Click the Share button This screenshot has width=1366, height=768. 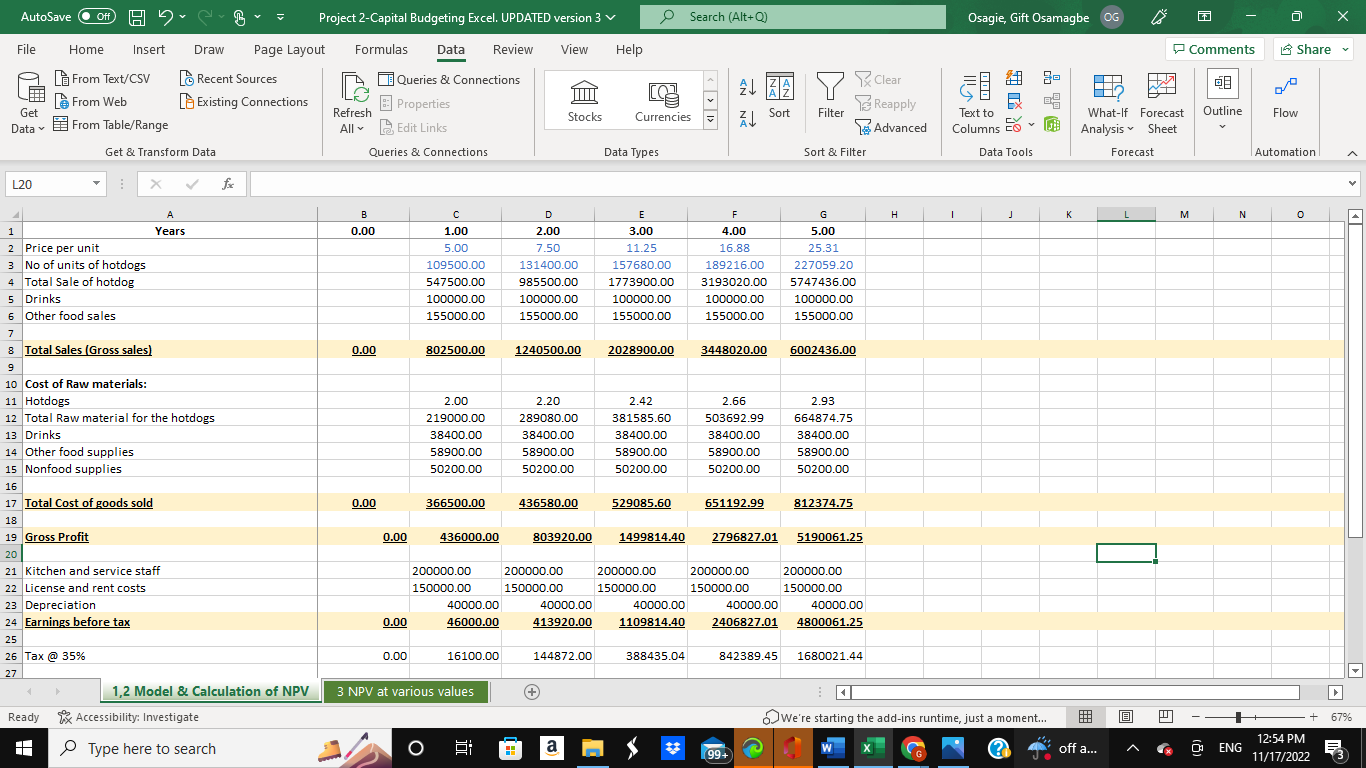(x=1314, y=49)
